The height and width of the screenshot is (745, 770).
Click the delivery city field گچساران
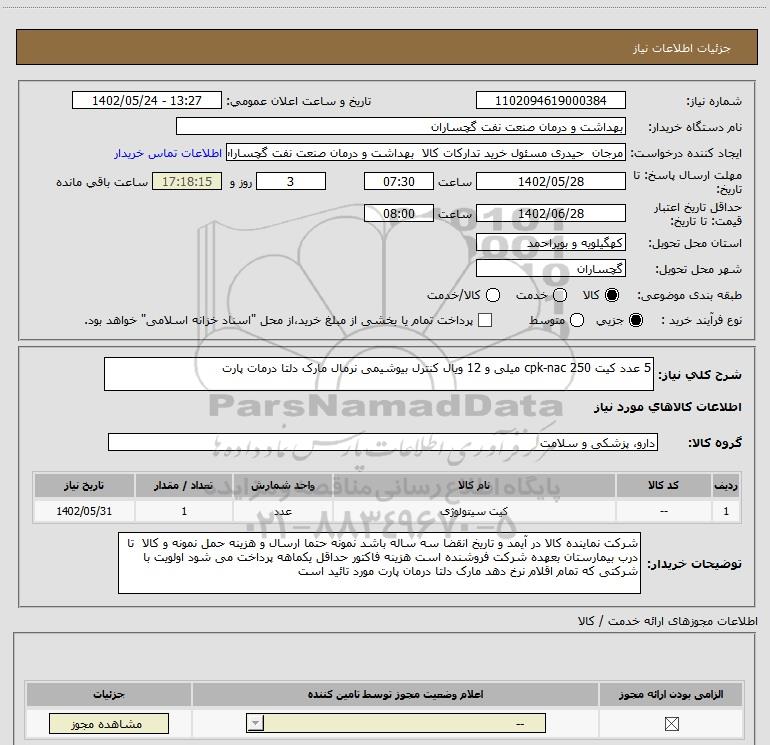pyautogui.click(x=550, y=269)
